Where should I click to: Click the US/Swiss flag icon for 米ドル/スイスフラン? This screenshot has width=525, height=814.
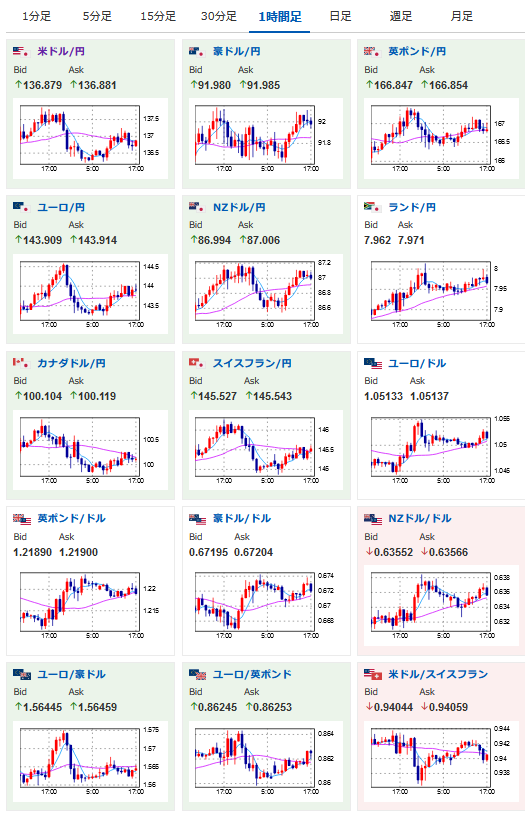[373, 674]
